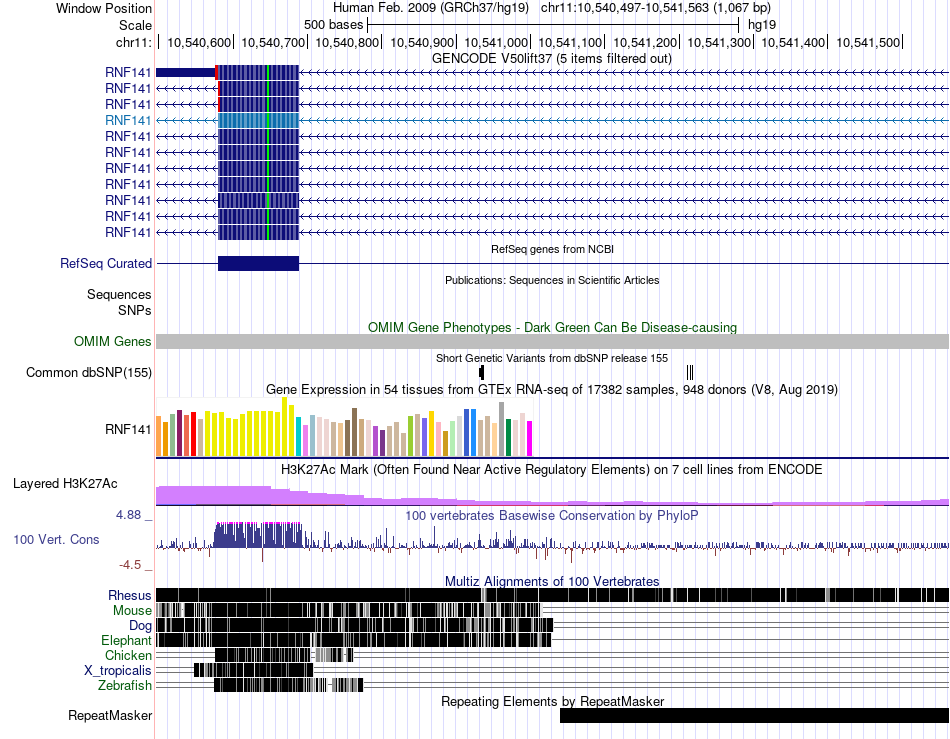Click the chr11:10,540,497-10,541,563 position text
Screen dimensions: 950x739
656,8
